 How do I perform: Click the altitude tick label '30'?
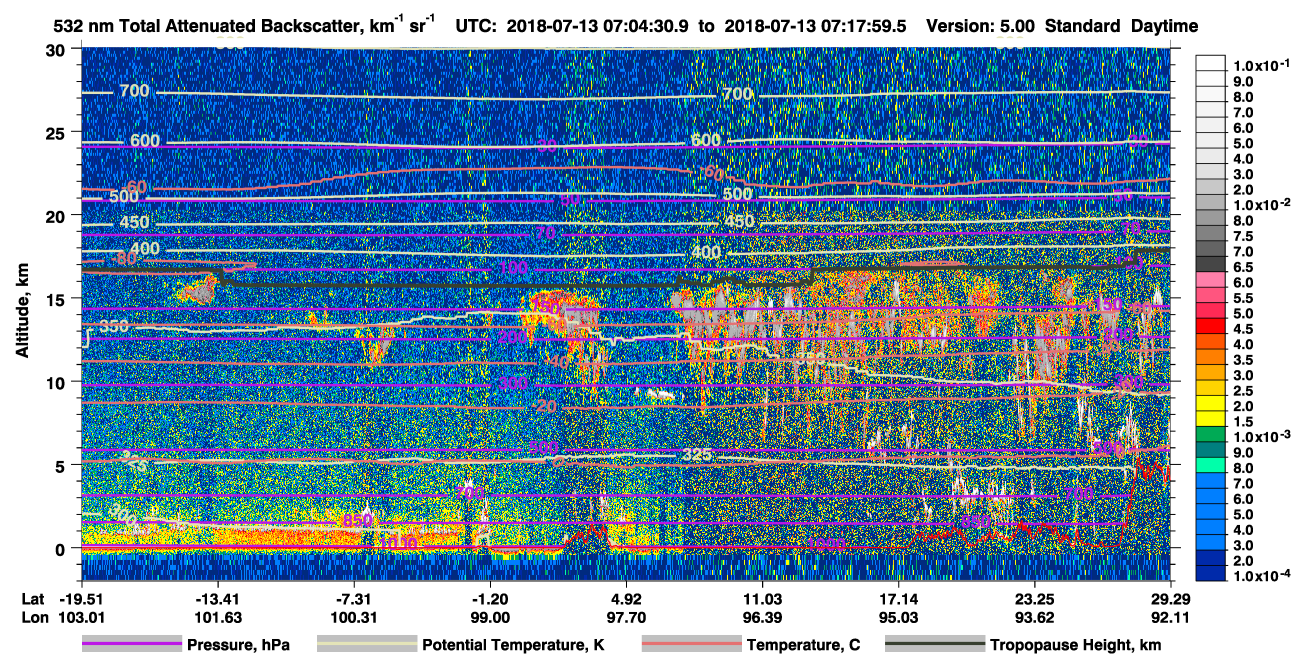58,49
